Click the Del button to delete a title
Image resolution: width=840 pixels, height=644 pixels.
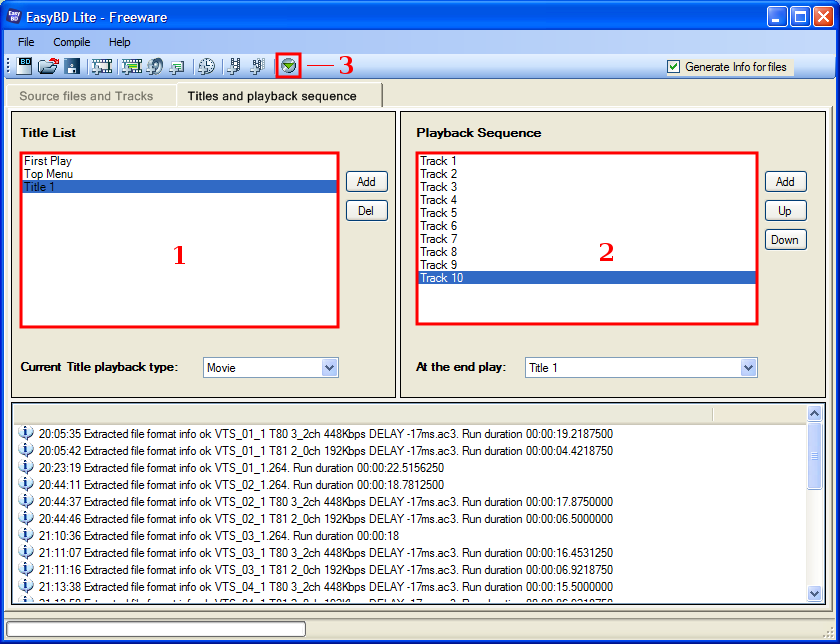click(x=366, y=211)
